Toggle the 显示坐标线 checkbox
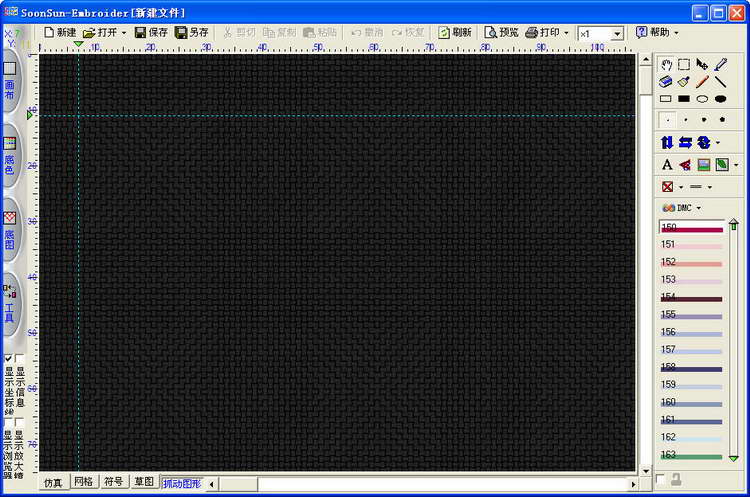Screen dimensions: 750x497 [8, 358]
